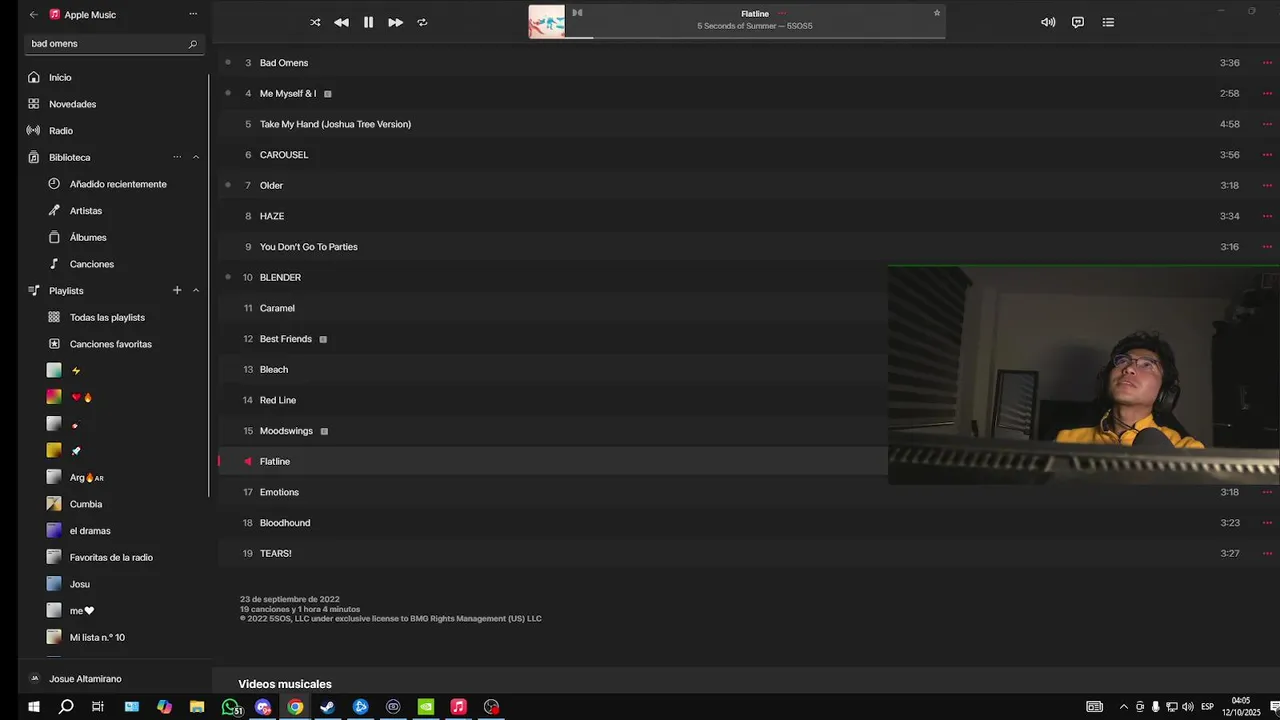Screen dimensions: 1280x720
Task: Toggle shuffle playback
Action: coord(315,22)
